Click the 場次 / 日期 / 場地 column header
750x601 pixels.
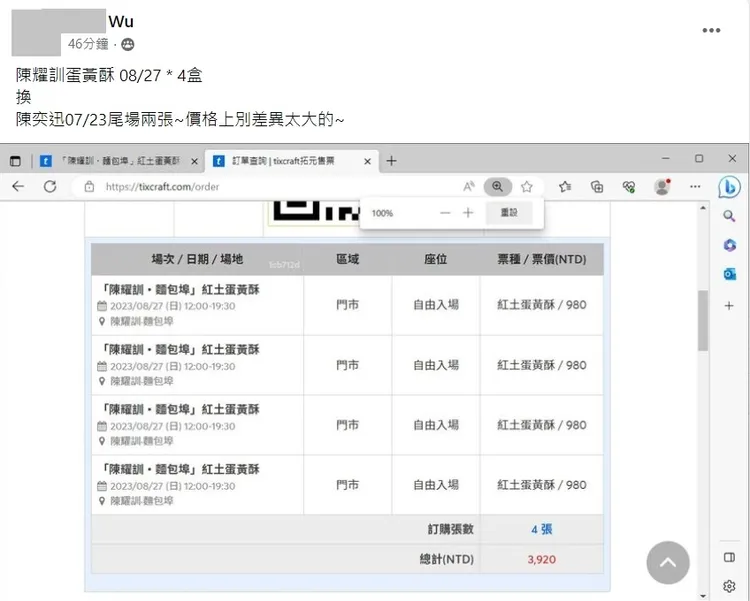pyautogui.click(x=198, y=259)
